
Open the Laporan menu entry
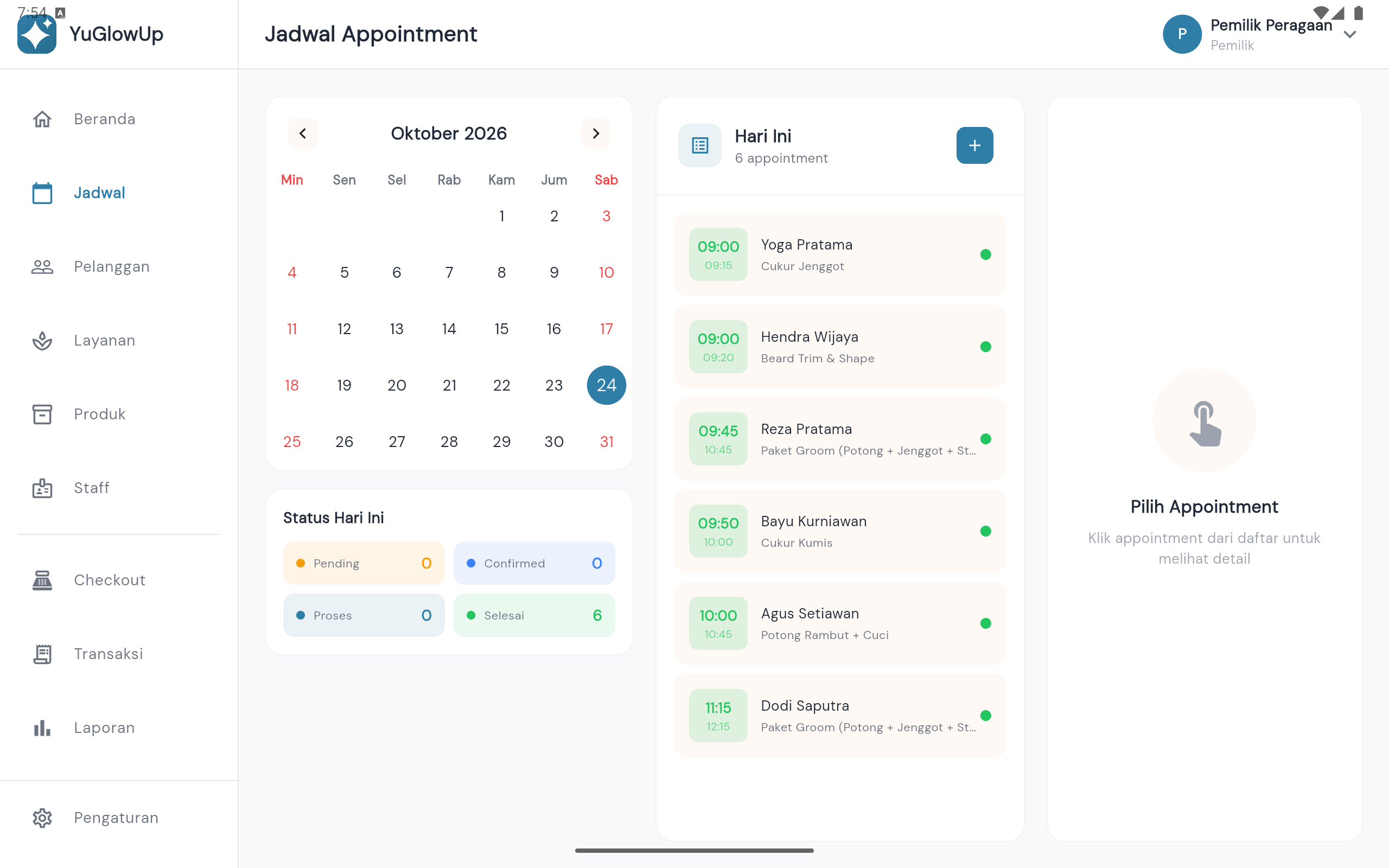(x=119, y=728)
